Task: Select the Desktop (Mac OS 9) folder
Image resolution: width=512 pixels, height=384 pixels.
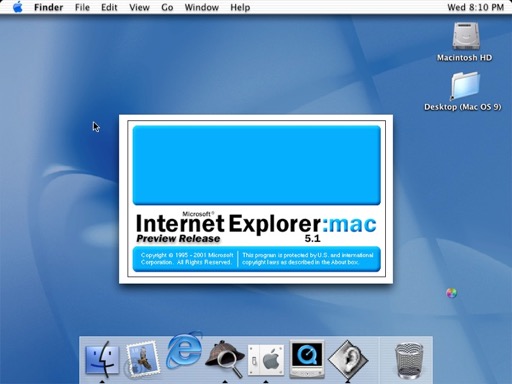Action: pos(465,86)
